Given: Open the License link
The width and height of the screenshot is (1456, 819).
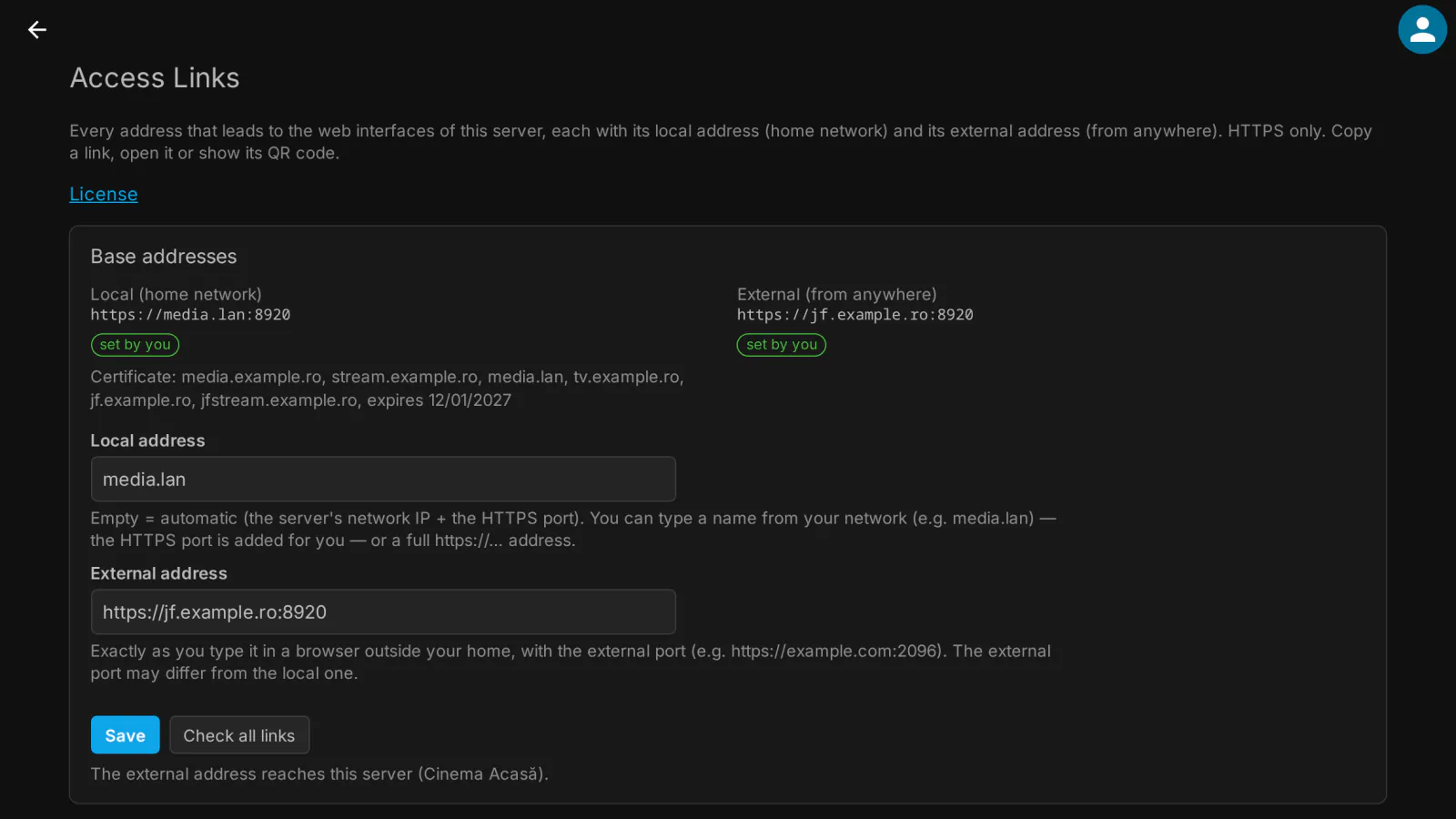Looking at the screenshot, I should point(104,194).
